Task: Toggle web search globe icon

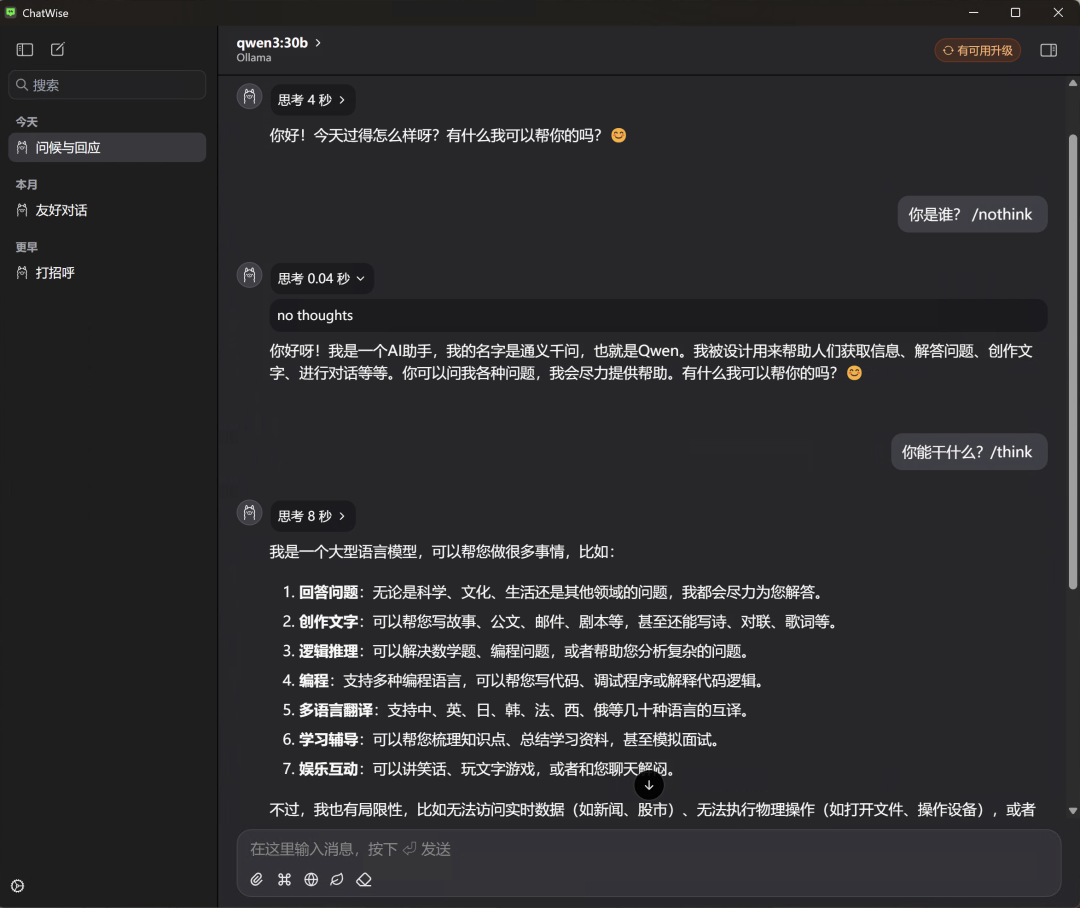Action: [x=311, y=879]
